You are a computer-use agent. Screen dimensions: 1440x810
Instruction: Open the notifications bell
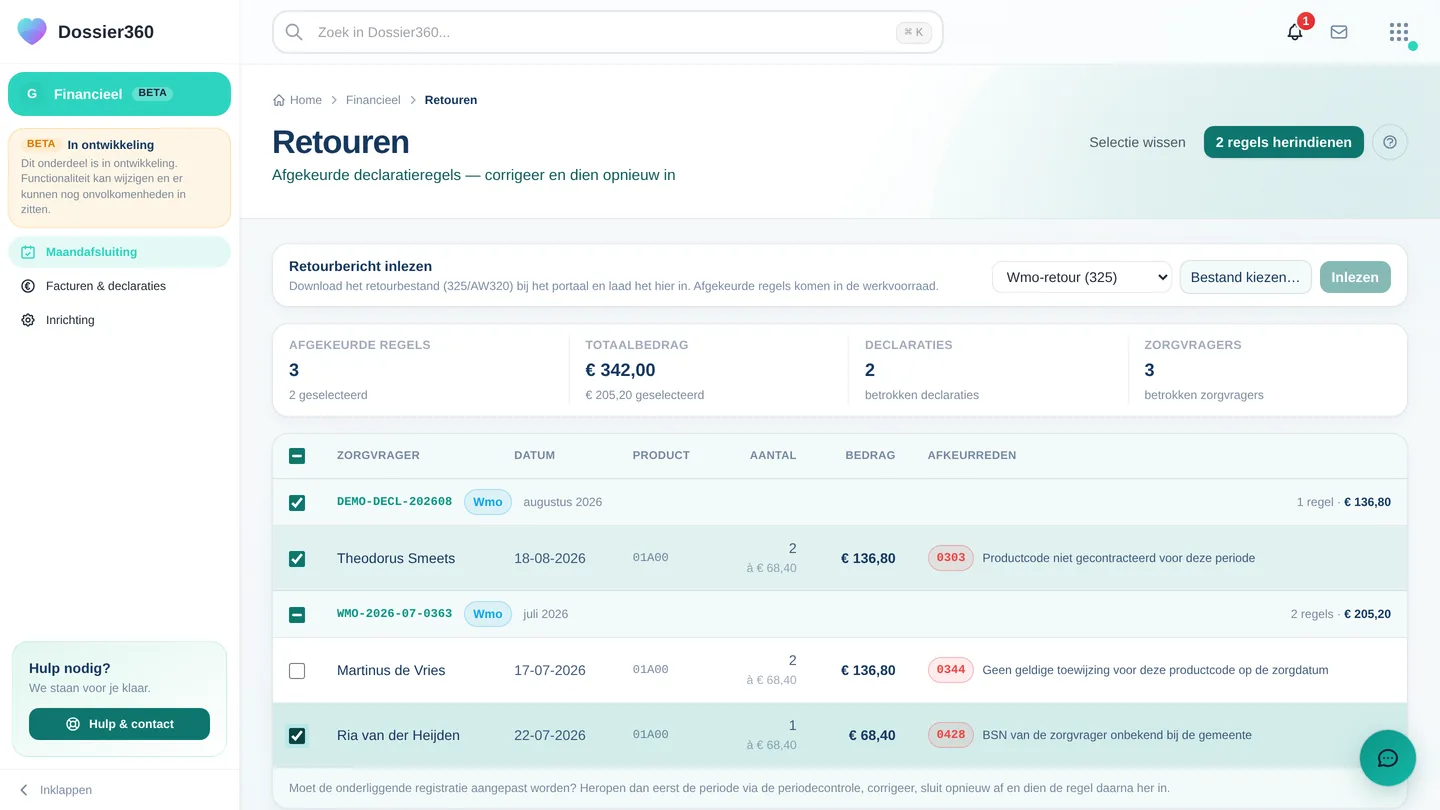point(1295,32)
